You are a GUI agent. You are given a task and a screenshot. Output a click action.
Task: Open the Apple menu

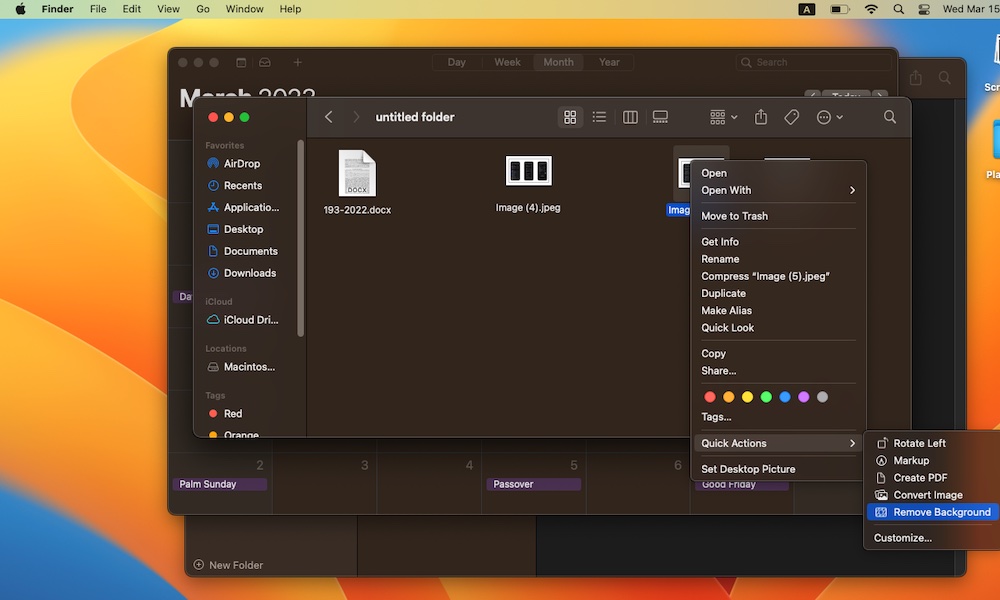coord(20,9)
